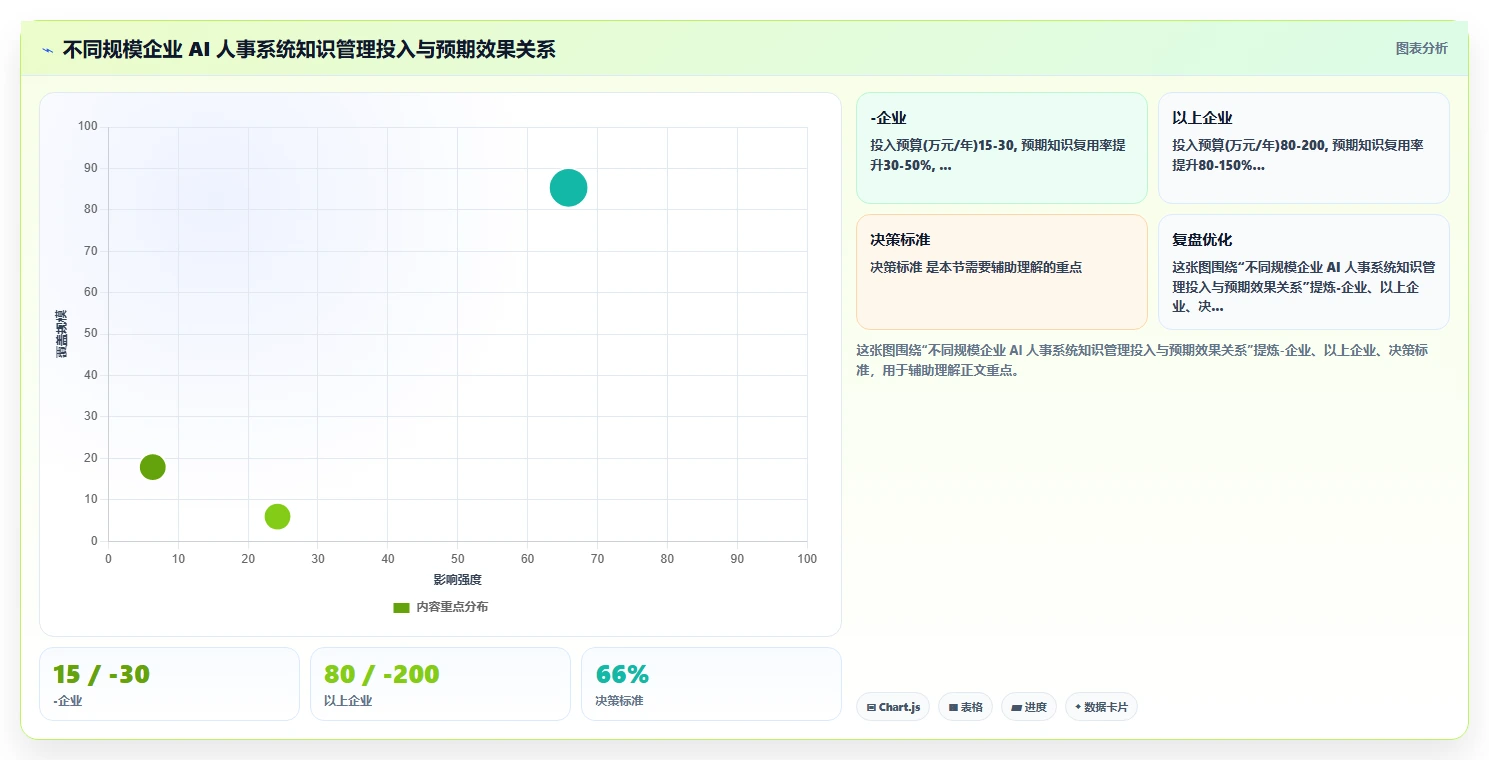The width and height of the screenshot is (1489, 760).
Task: Click the 图表分析 label in header
Action: 1421,48
